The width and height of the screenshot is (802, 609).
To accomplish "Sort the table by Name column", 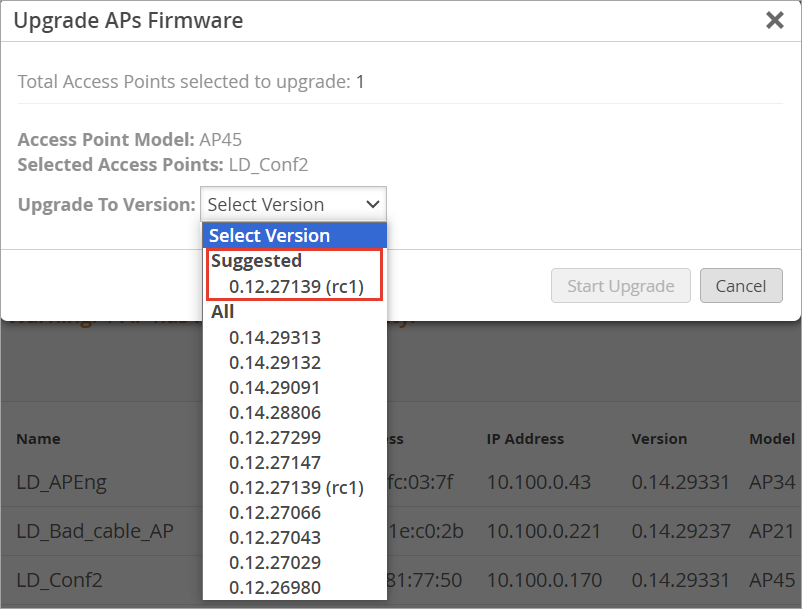I will (x=38, y=438).
